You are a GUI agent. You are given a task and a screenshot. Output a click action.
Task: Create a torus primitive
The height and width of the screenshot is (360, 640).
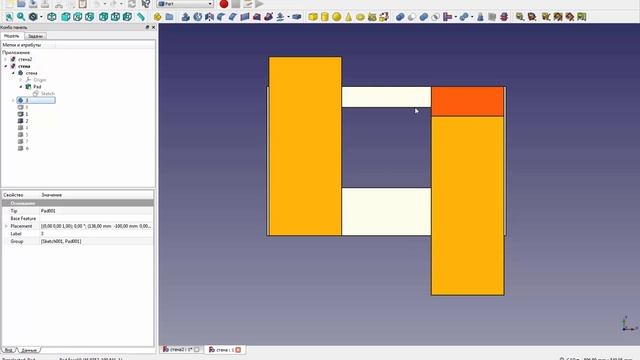360,17
